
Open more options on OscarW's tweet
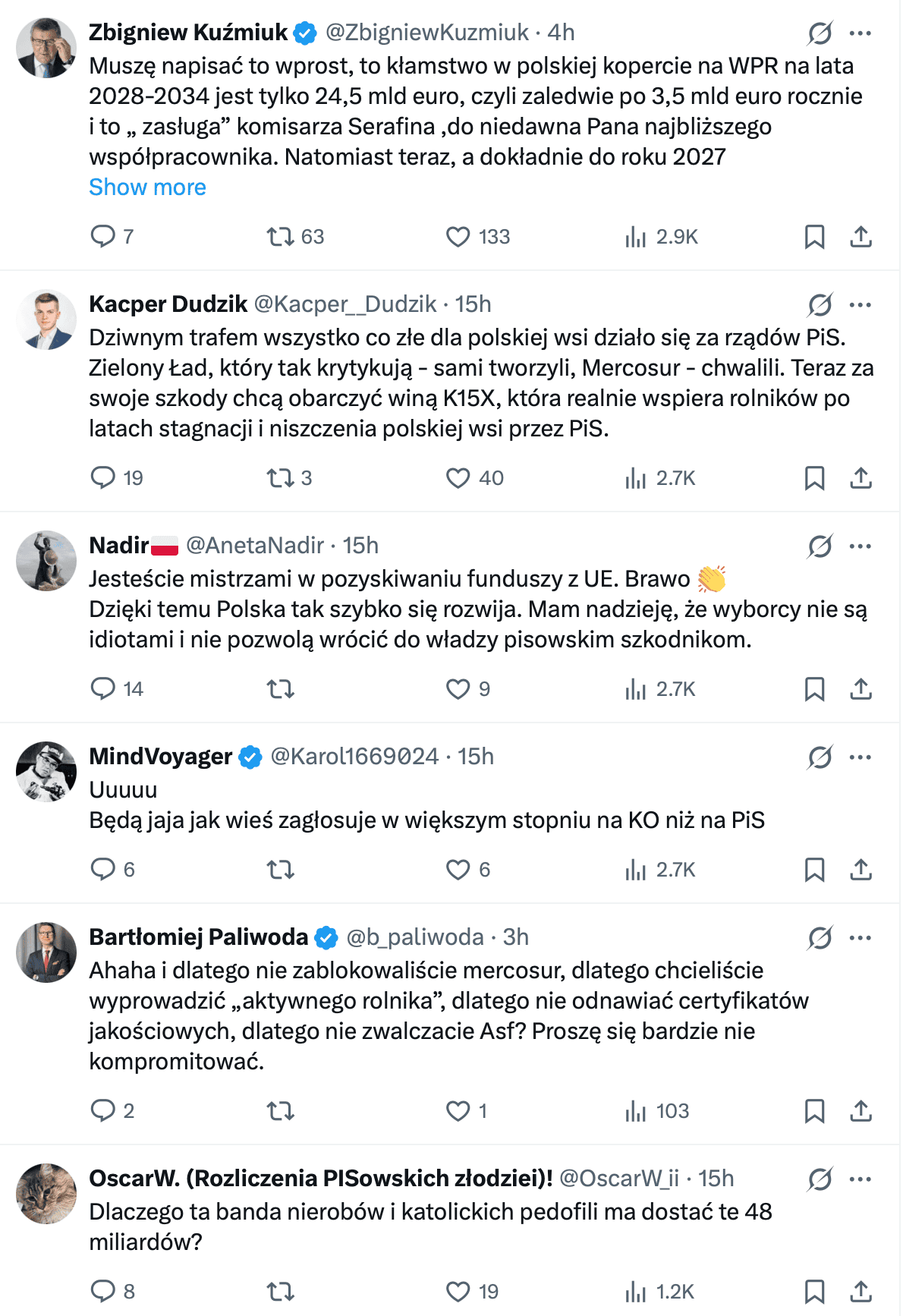point(861,1178)
